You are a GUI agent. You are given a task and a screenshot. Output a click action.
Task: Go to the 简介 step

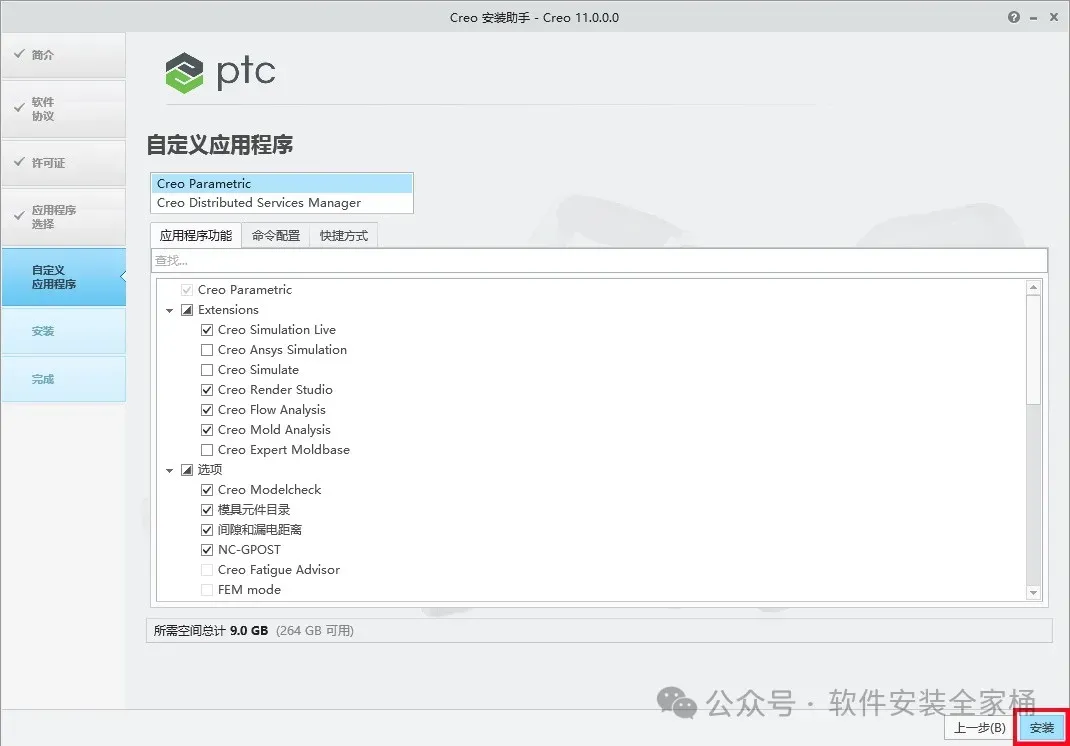(x=63, y=55)
